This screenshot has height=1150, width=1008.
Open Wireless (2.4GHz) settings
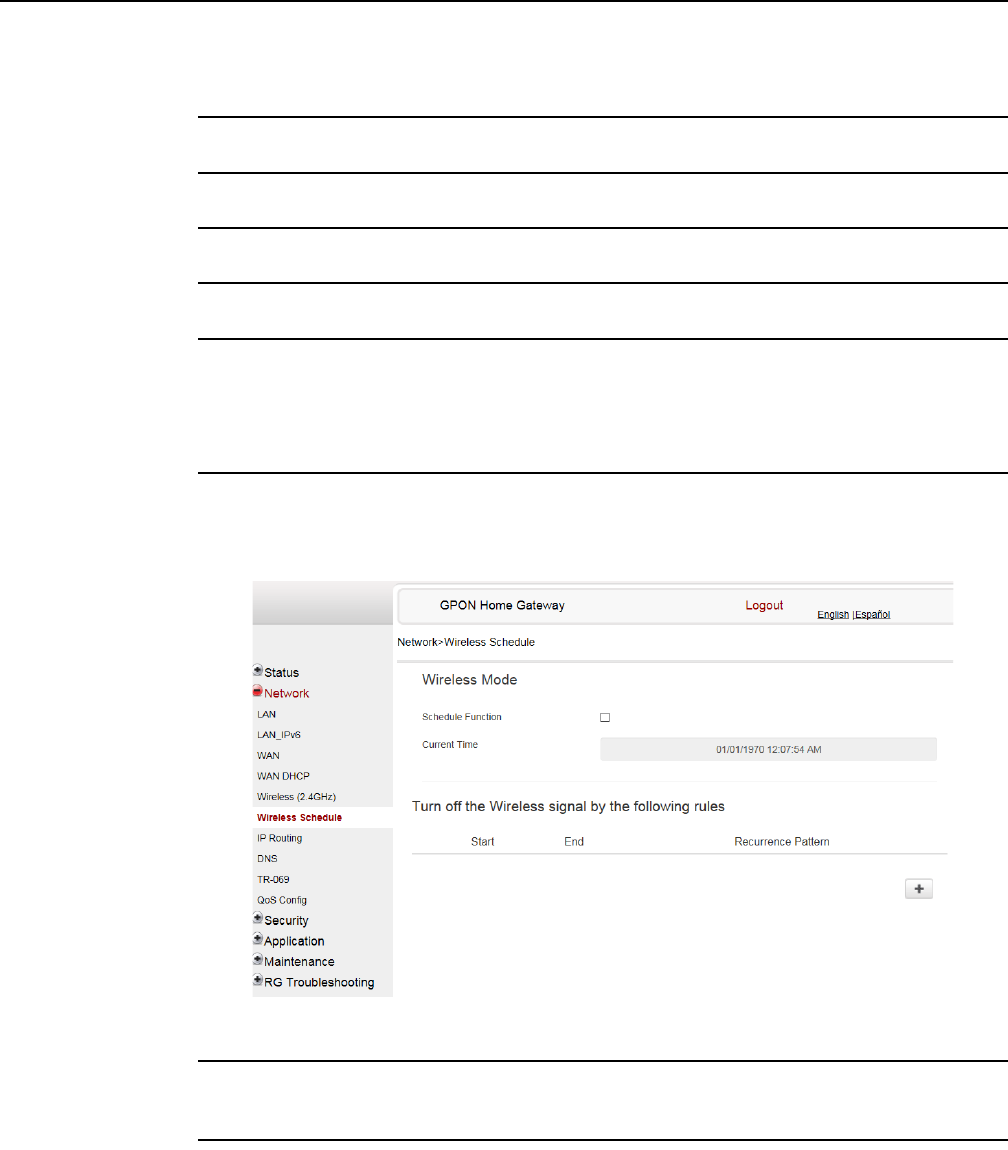(296, 796)
